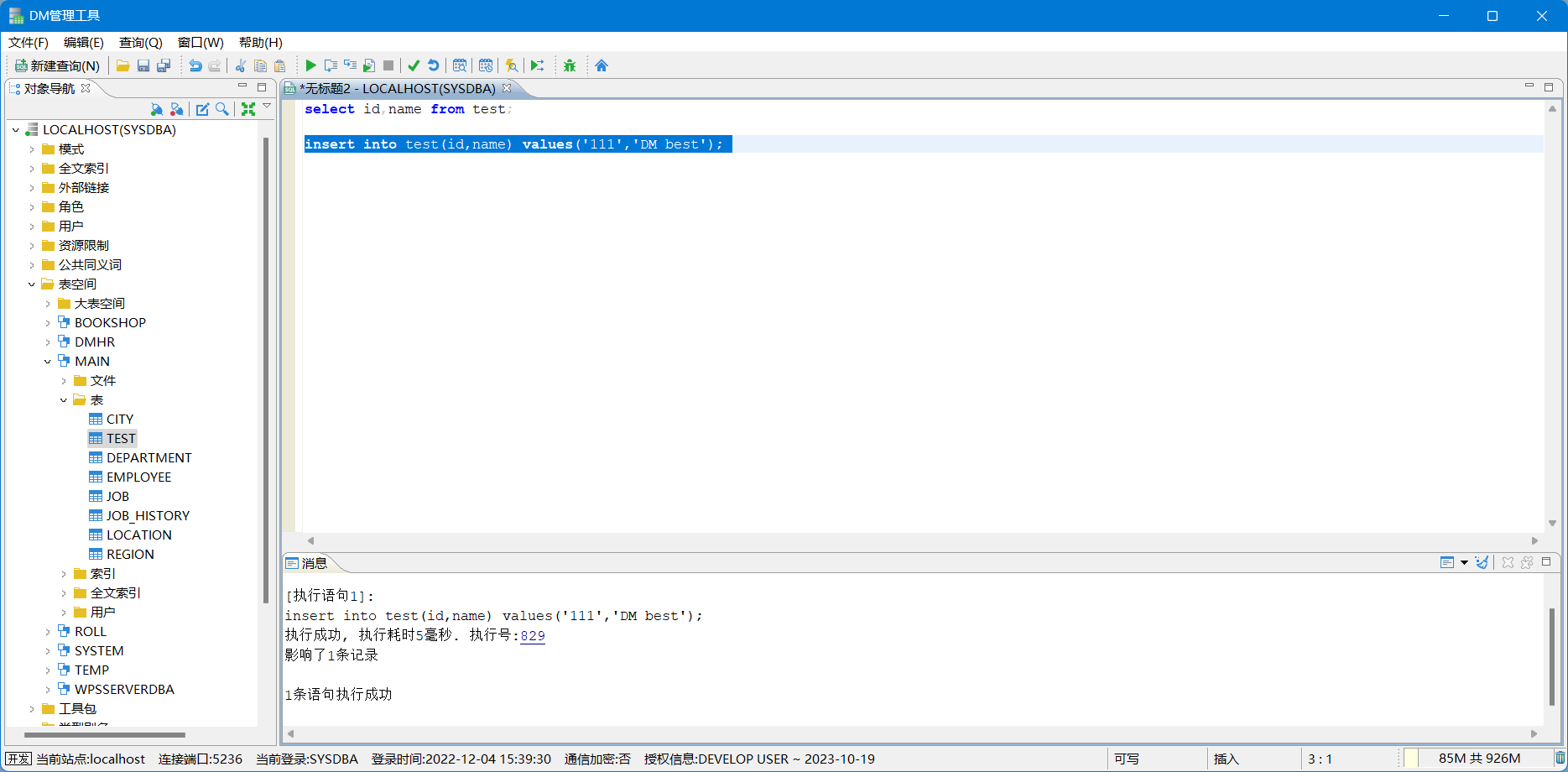
Task: Click the select statement line in editor
Action: click(408, 109)
